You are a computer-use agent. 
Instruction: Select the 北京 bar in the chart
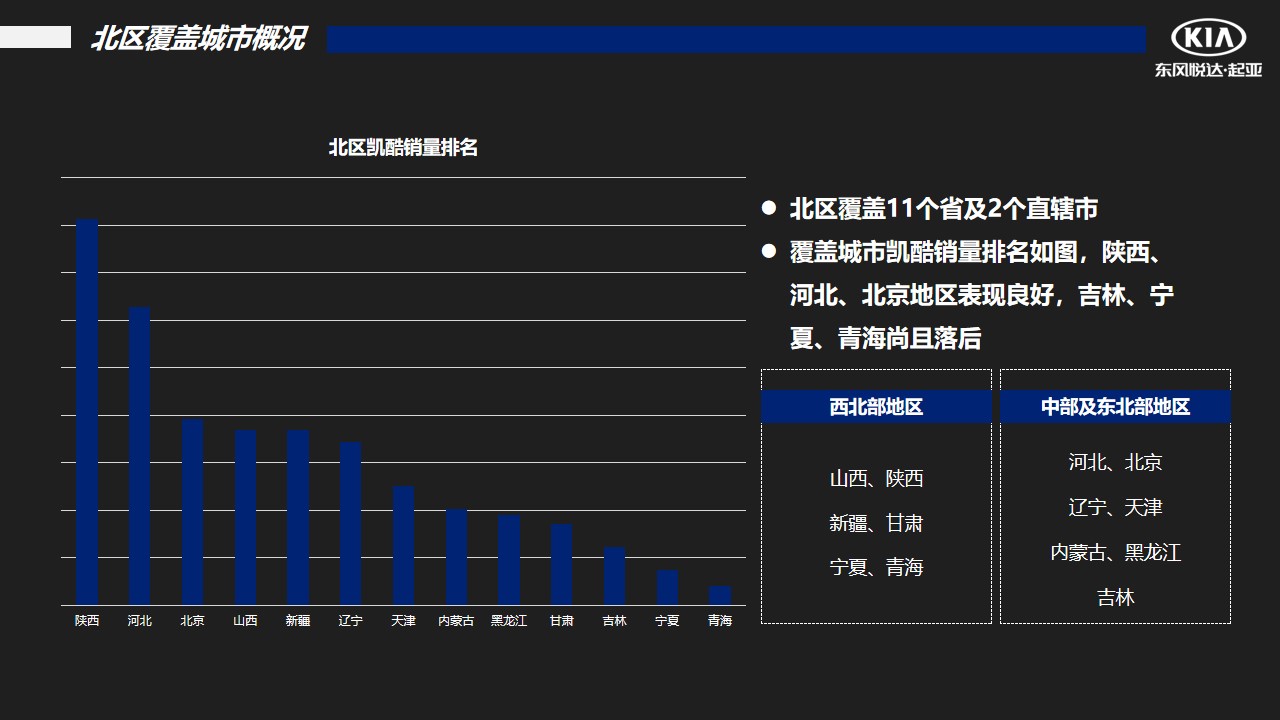pos(193,512)
